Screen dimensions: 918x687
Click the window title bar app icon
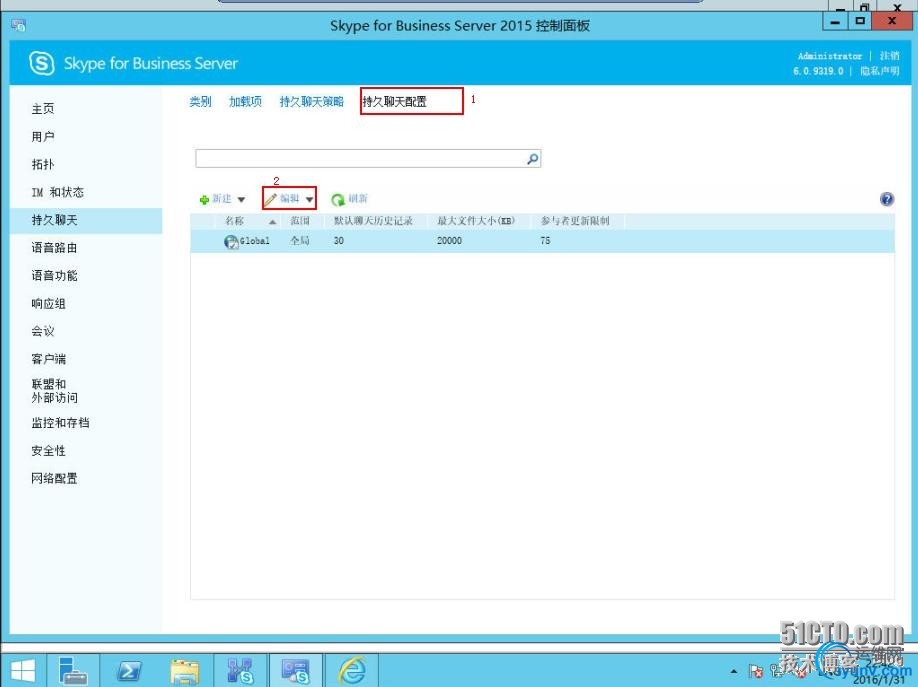(19, 25)
